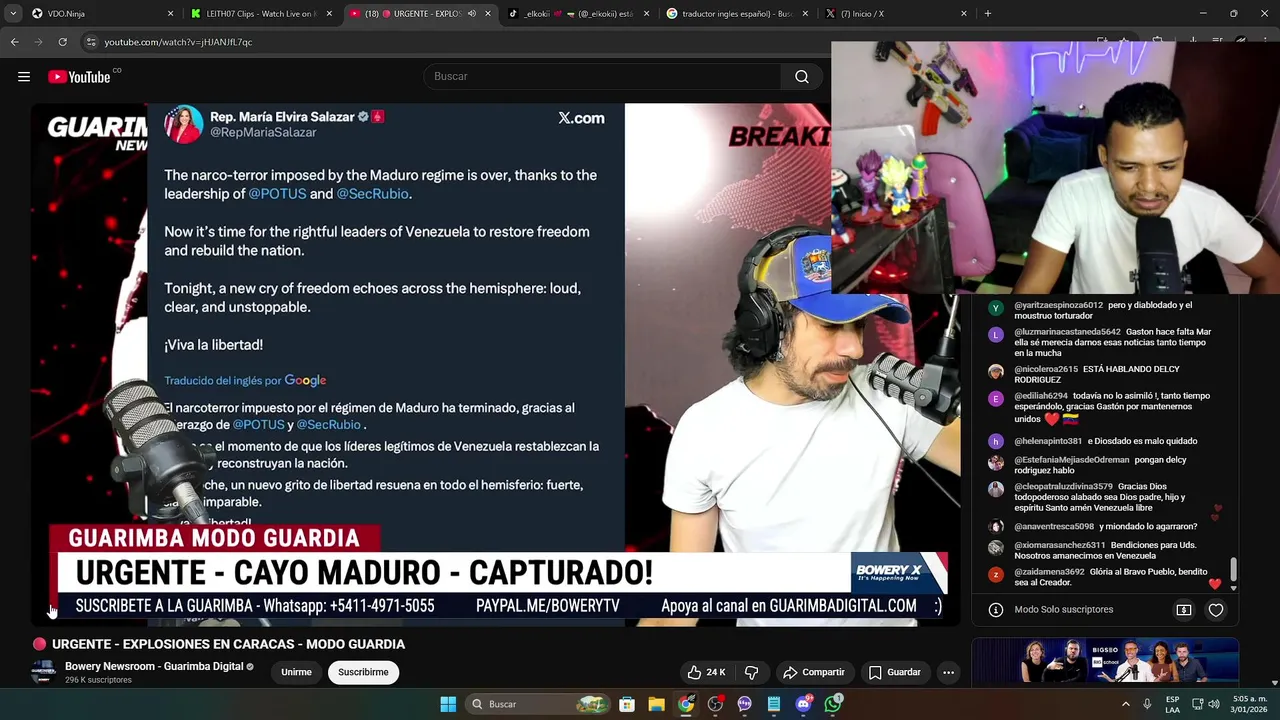Go back with browser back arrow

click(15, 42)
